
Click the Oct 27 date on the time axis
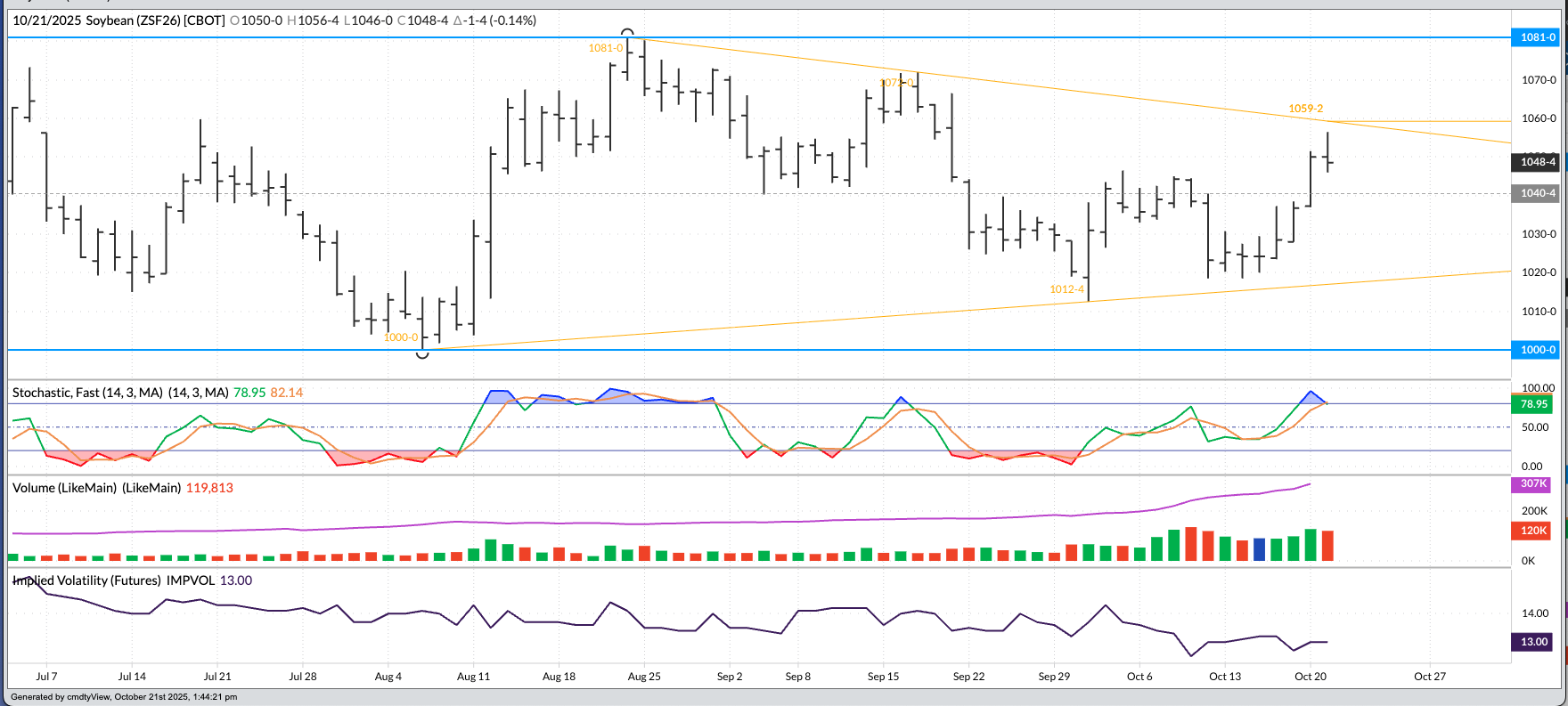(x=1430, y=677)
